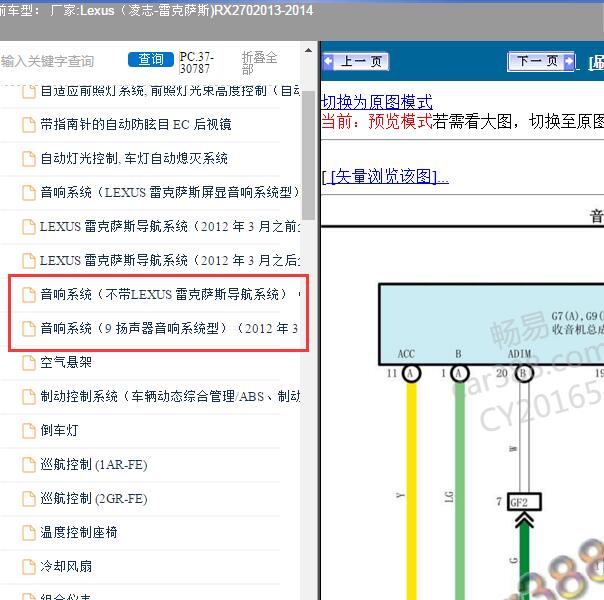Click document icon beside 9 扬声器音响系统型

pyautogui.click(x=29, y=329)
